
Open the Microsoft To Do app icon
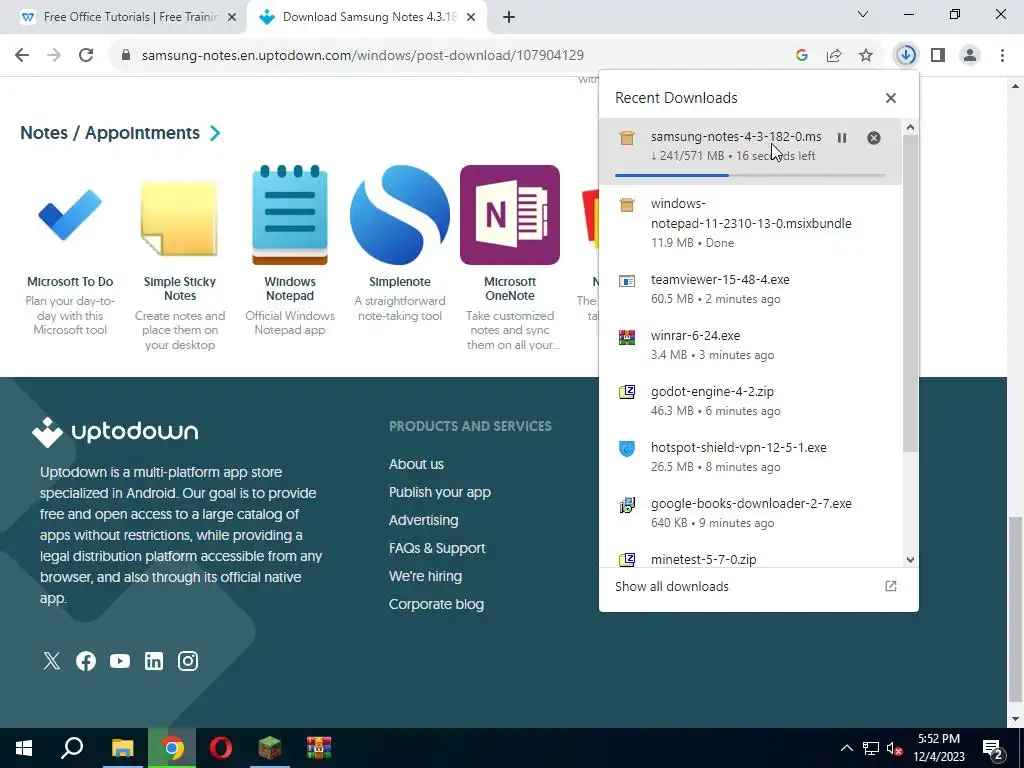click(x=70, y=215)
